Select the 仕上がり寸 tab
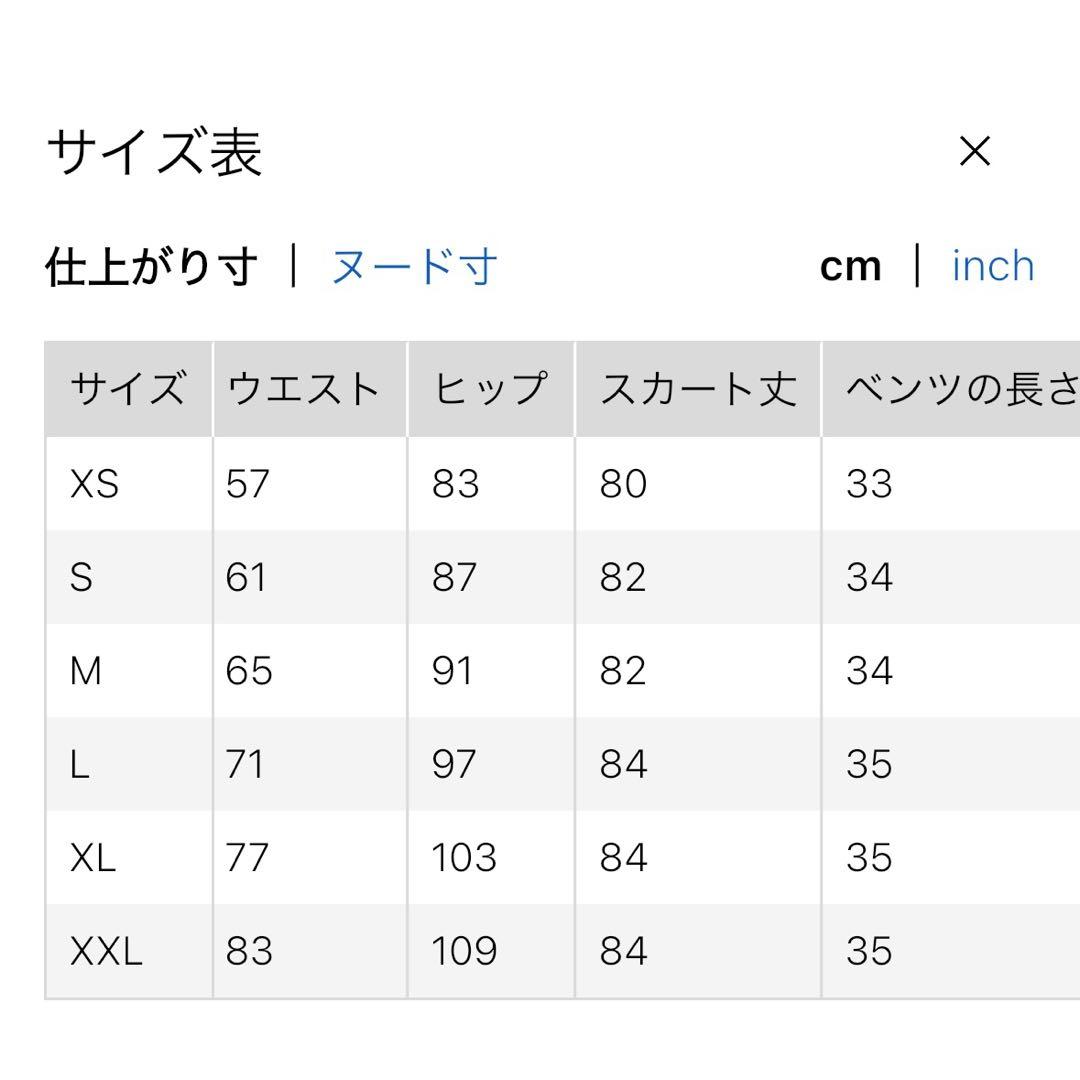 [152, 267]
